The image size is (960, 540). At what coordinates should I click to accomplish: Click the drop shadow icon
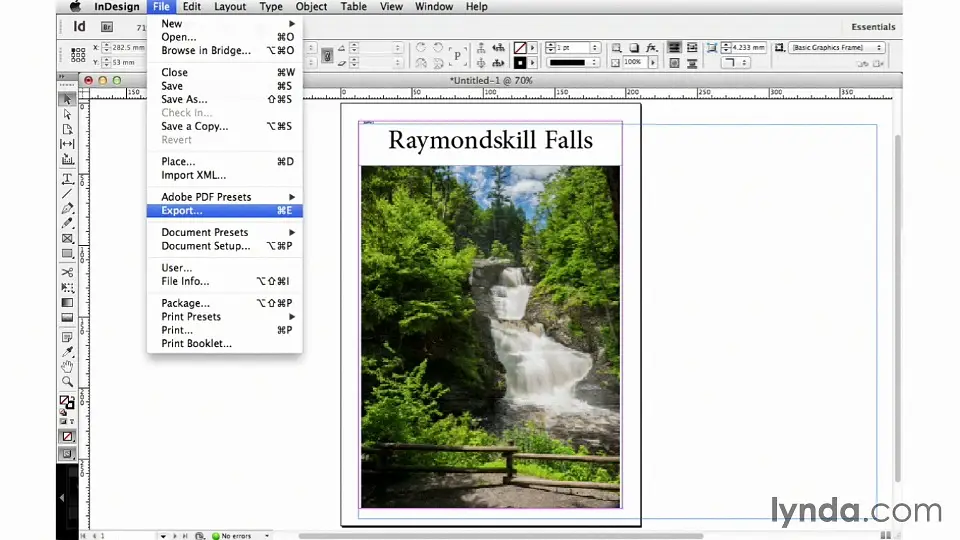pos(634,48)
